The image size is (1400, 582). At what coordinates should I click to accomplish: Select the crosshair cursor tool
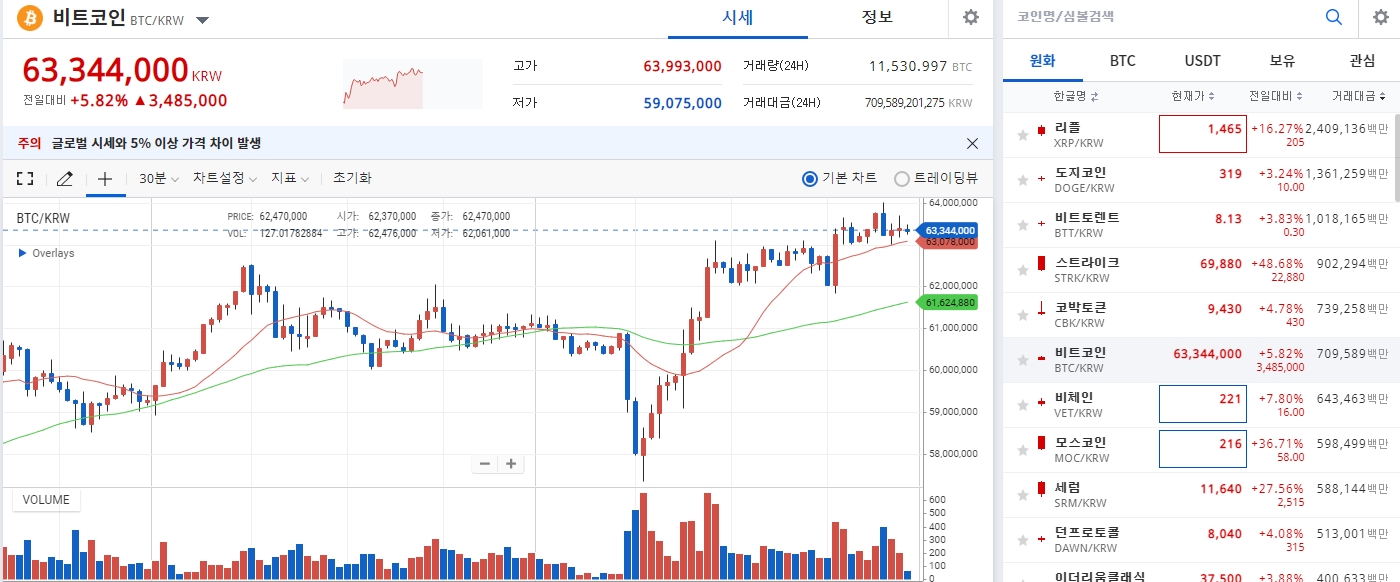click(104, 179)
